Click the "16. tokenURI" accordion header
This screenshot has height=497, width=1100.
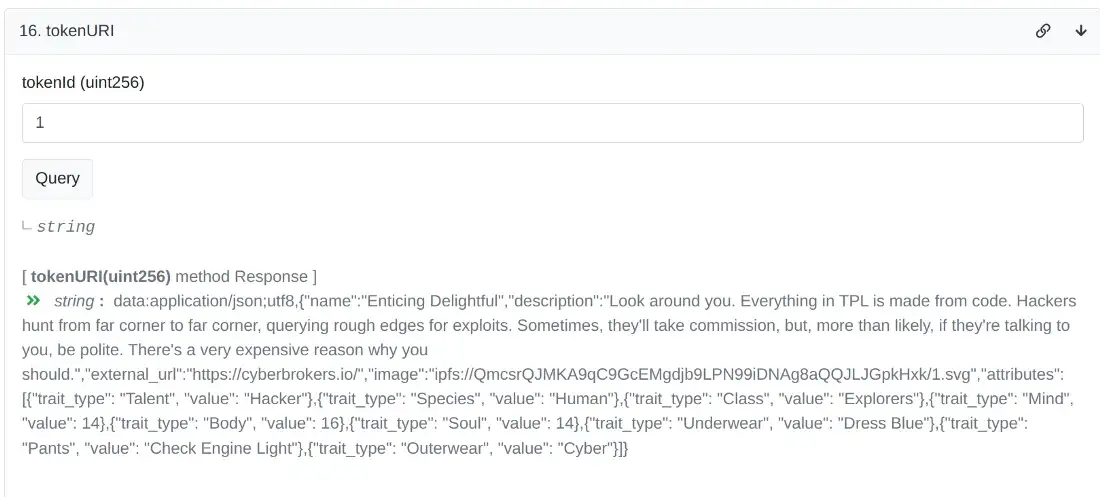(x=67, y=31)
